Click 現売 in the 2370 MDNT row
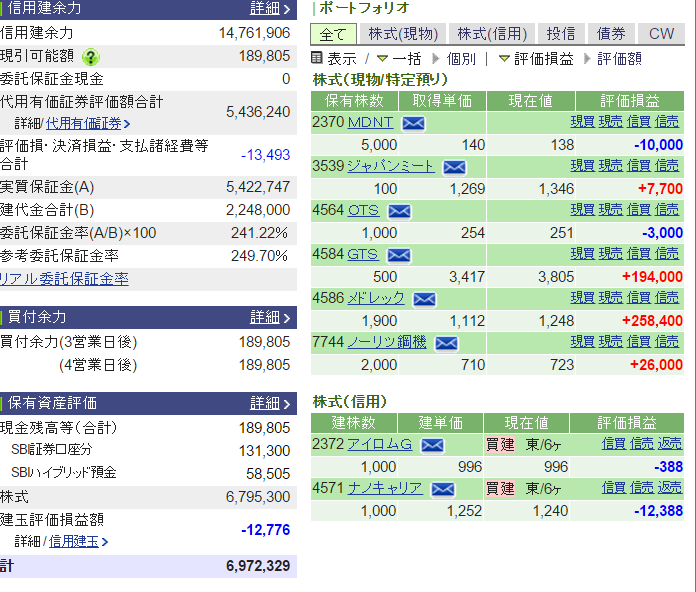Viewport: 696px width, 592px height. [611, 122]
